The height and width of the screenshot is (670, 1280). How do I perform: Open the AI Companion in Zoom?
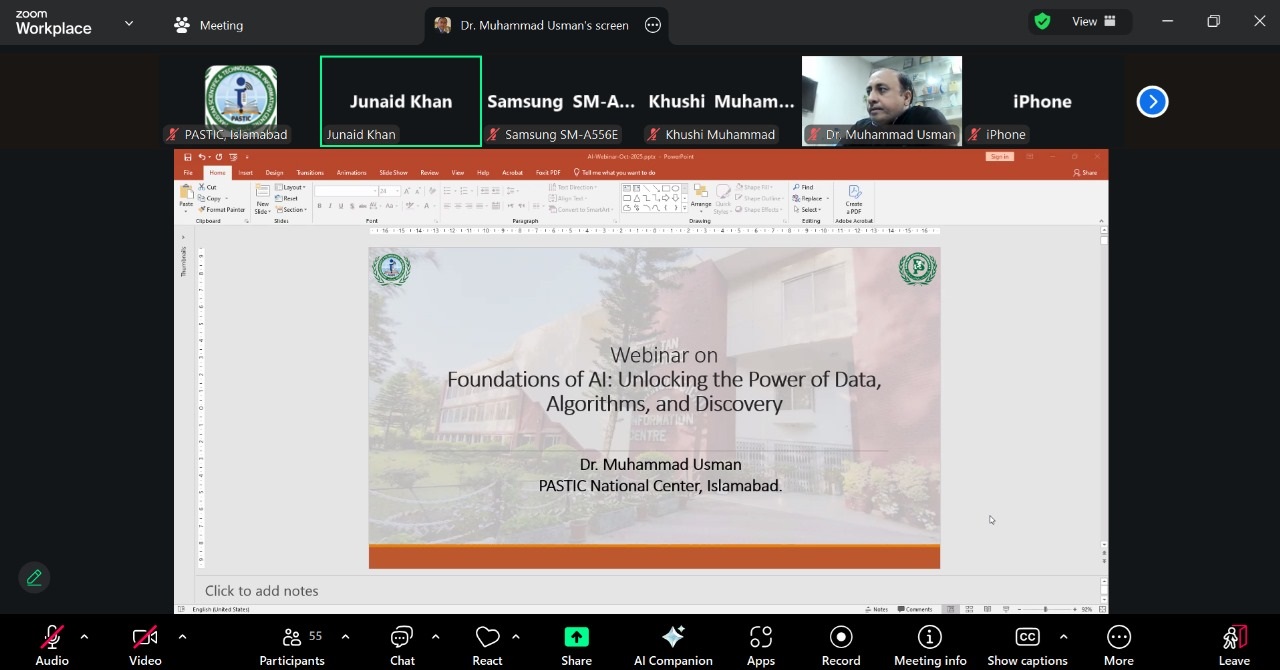coord(672,644)
